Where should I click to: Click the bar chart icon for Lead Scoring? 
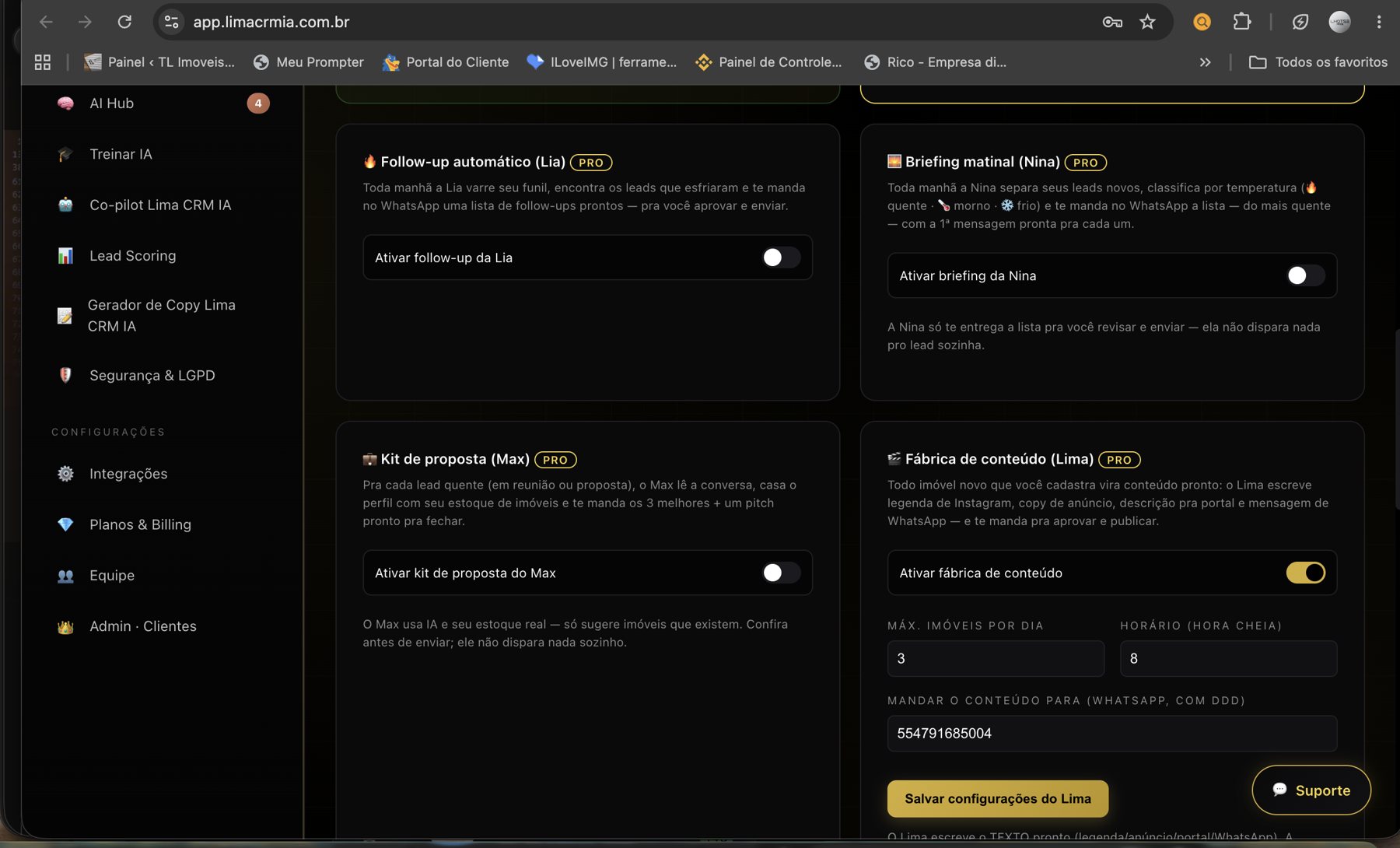click(x=65, y=256)
